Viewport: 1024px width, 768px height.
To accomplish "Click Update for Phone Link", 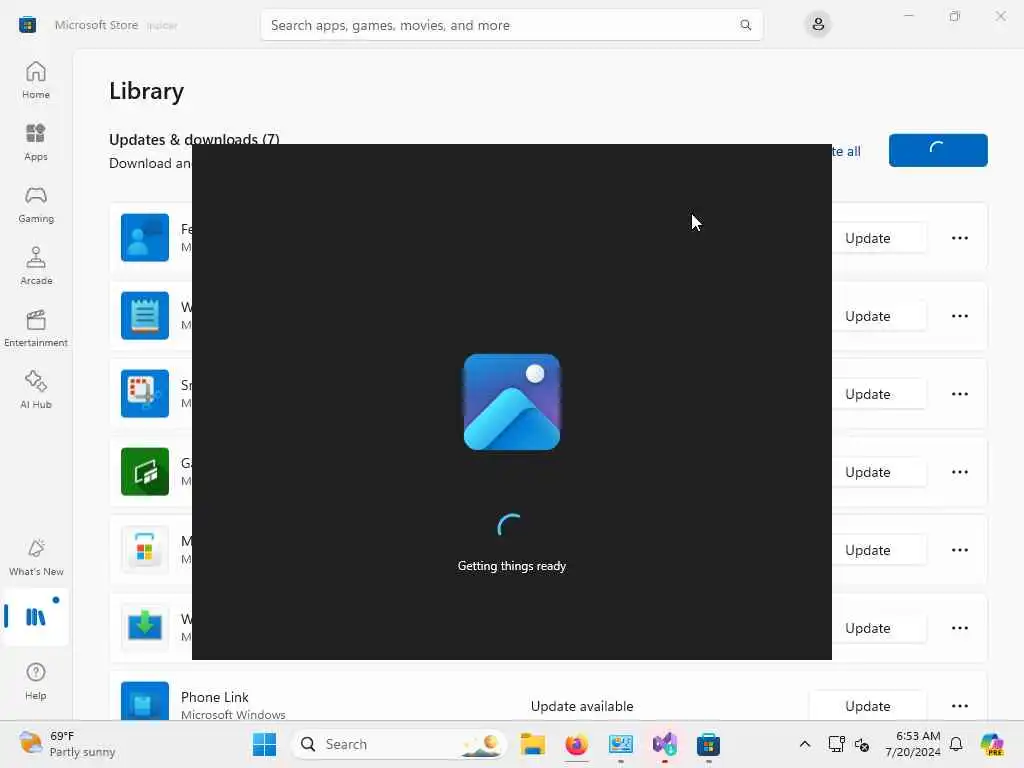I will [x=867, y=706].
